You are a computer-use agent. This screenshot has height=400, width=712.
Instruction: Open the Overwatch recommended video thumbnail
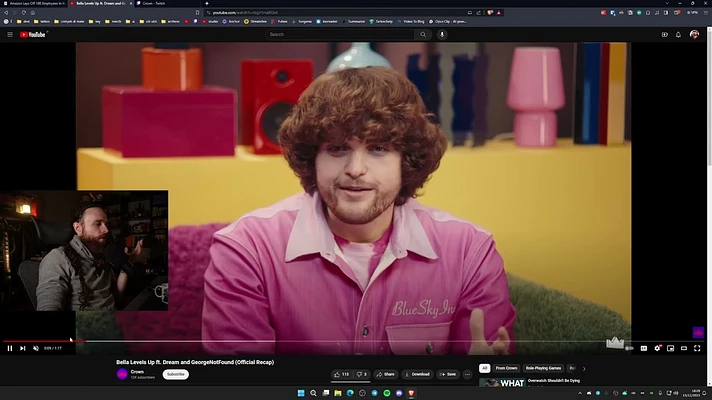502,383
